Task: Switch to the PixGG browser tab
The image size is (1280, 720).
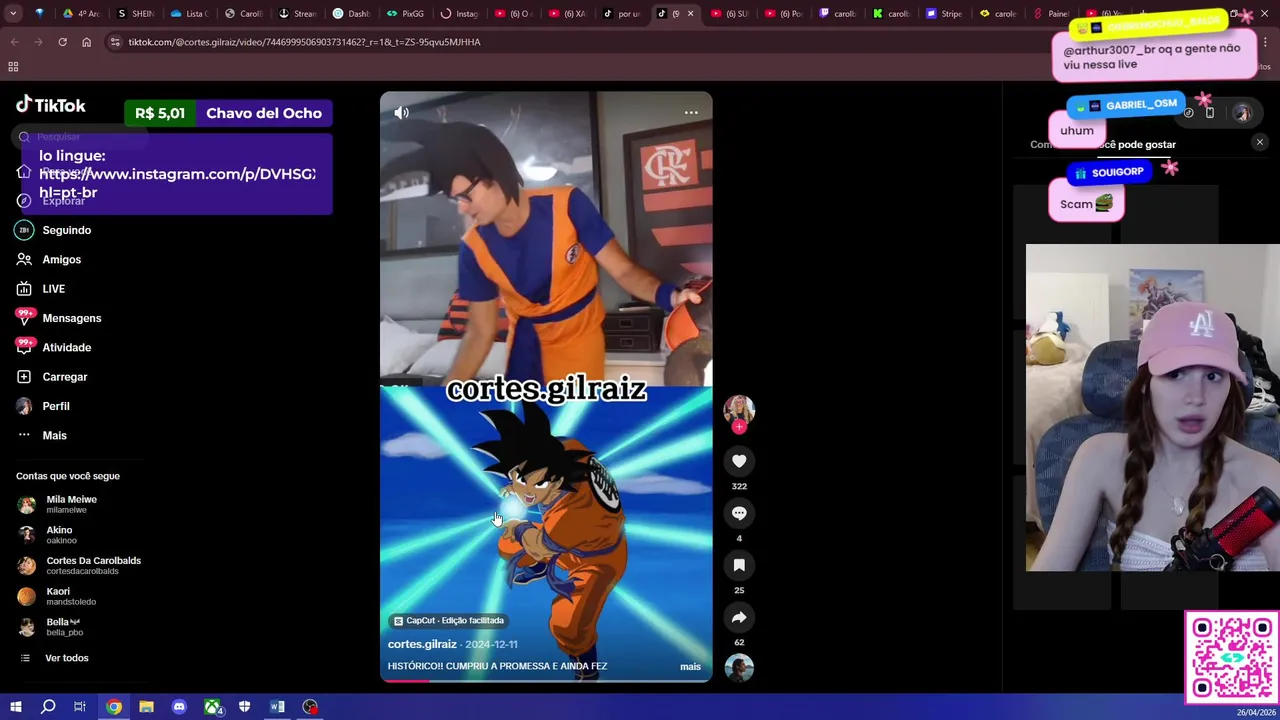Action: click(403, 14)
